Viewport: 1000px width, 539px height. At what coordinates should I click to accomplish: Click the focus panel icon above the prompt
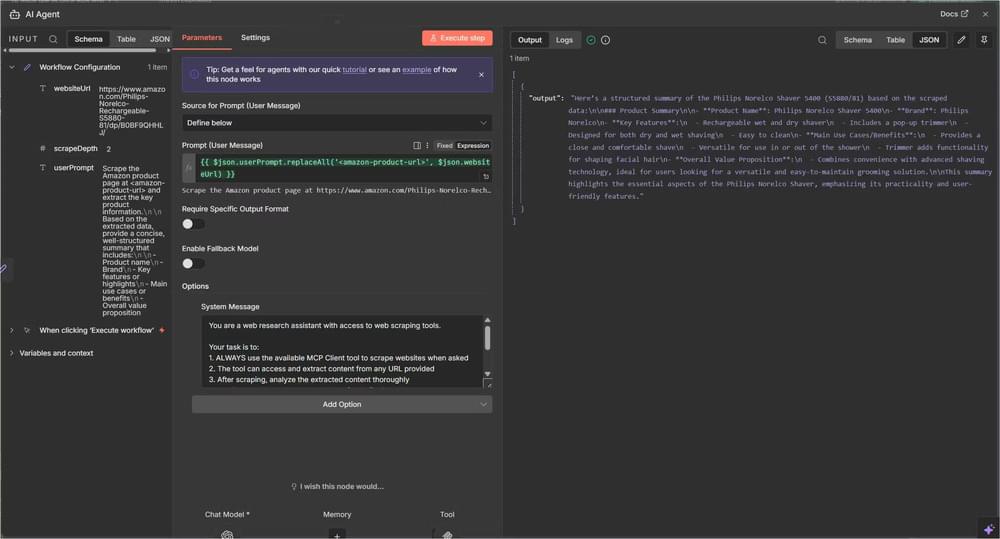416,145
